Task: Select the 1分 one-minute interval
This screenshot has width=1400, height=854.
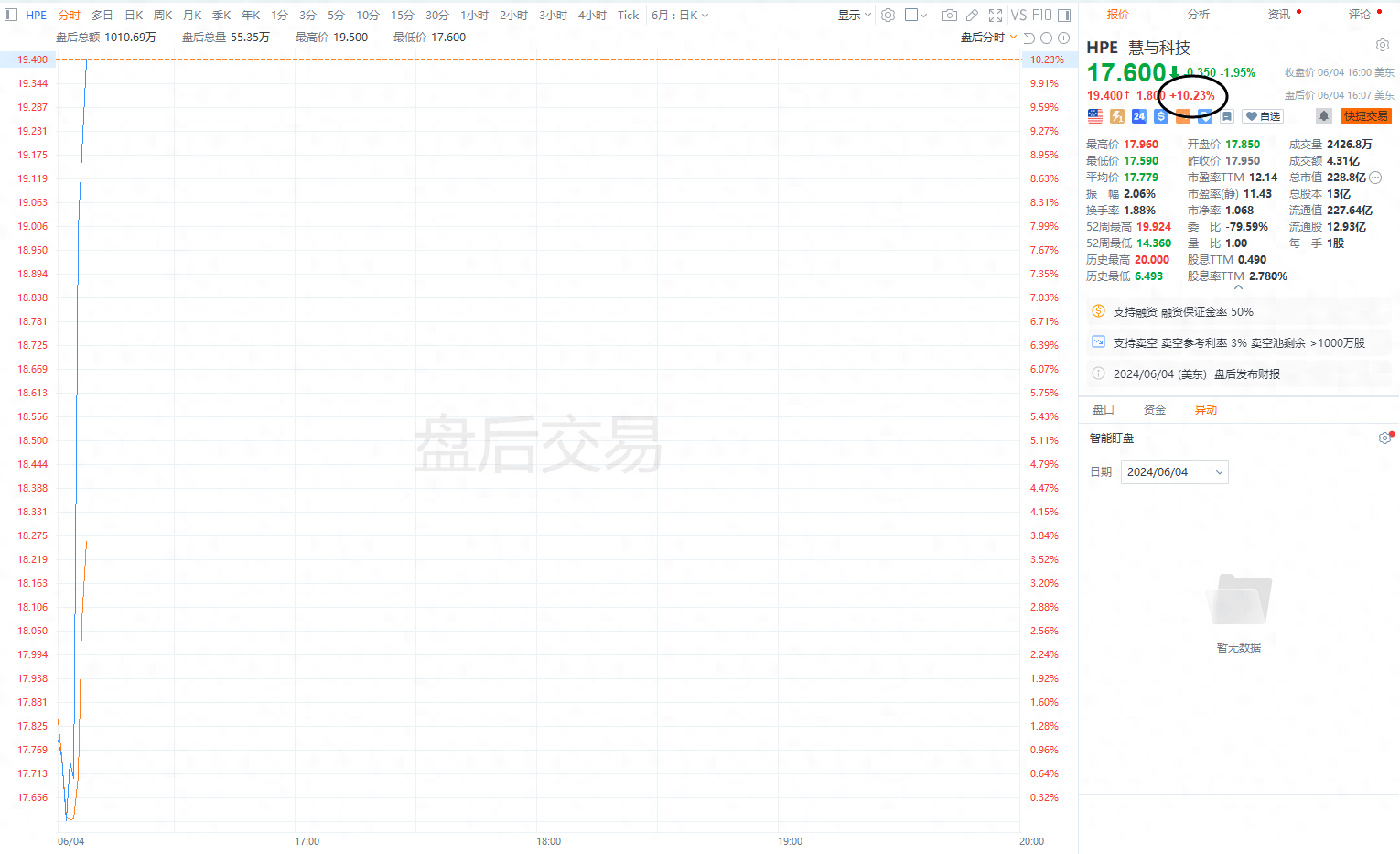Action: (279, 15)
